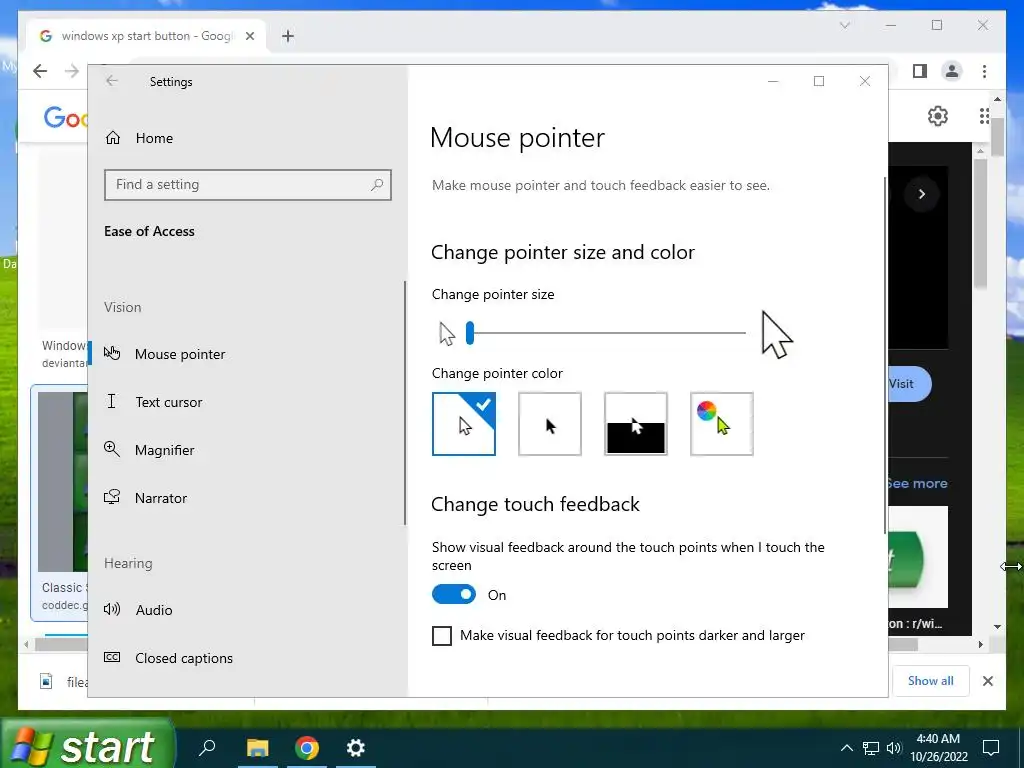Viewport: 1024px width, 768px height.
Task: Click the Settings gear in taskbar
Action: pyautogui.click(x=356, y=747)
